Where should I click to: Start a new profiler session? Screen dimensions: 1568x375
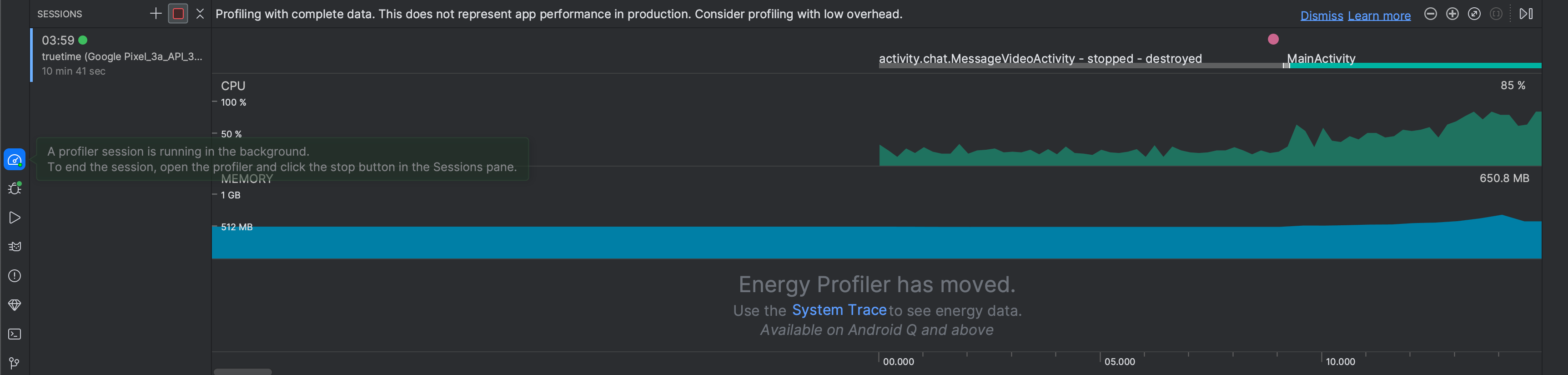click(156, 13)
